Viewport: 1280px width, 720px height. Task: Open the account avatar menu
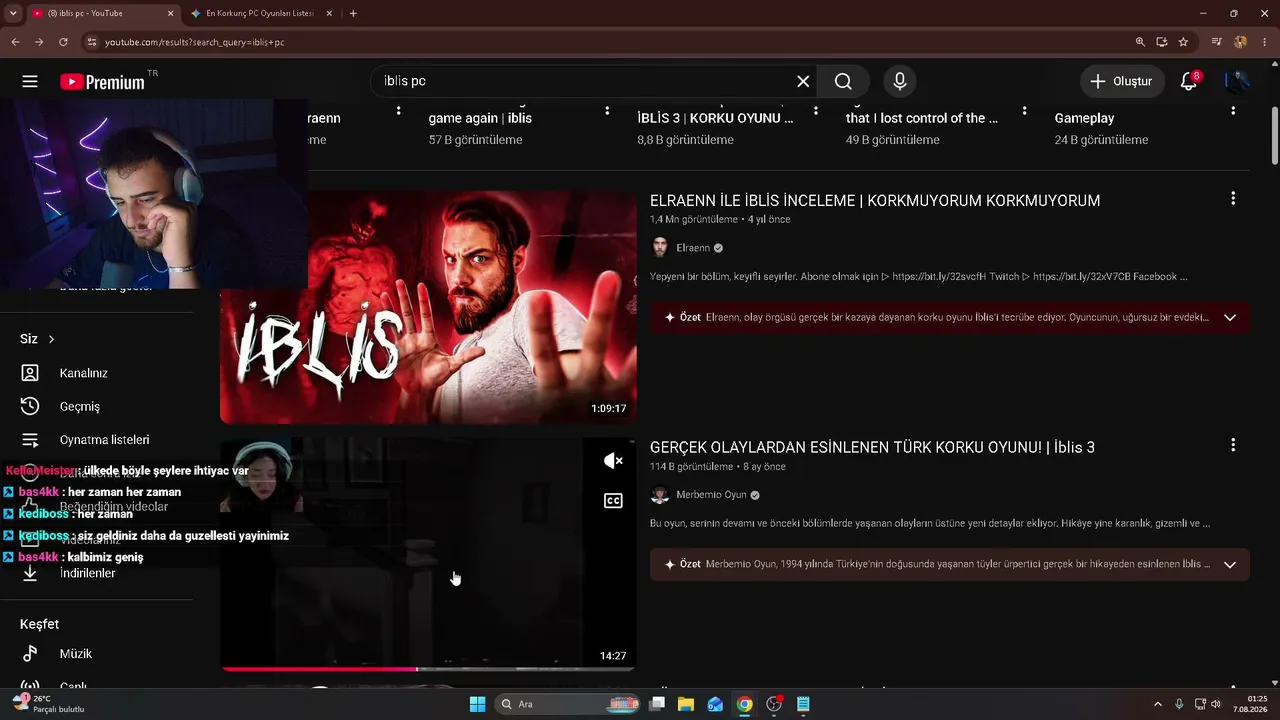(x=1237, y=82)
